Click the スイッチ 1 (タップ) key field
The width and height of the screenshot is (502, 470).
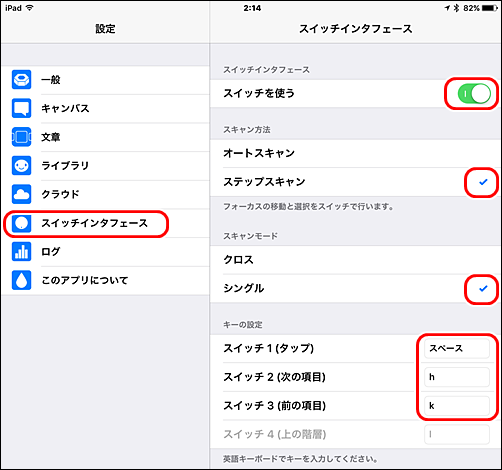457,348
